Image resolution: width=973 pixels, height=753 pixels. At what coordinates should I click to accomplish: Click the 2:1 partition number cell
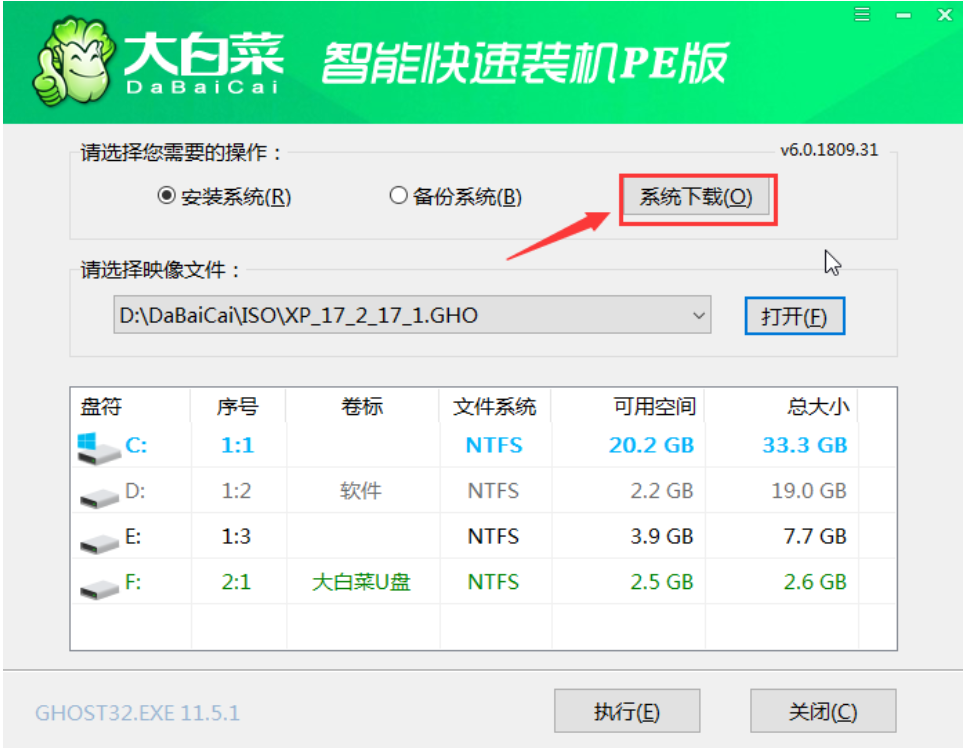point(236,582)
